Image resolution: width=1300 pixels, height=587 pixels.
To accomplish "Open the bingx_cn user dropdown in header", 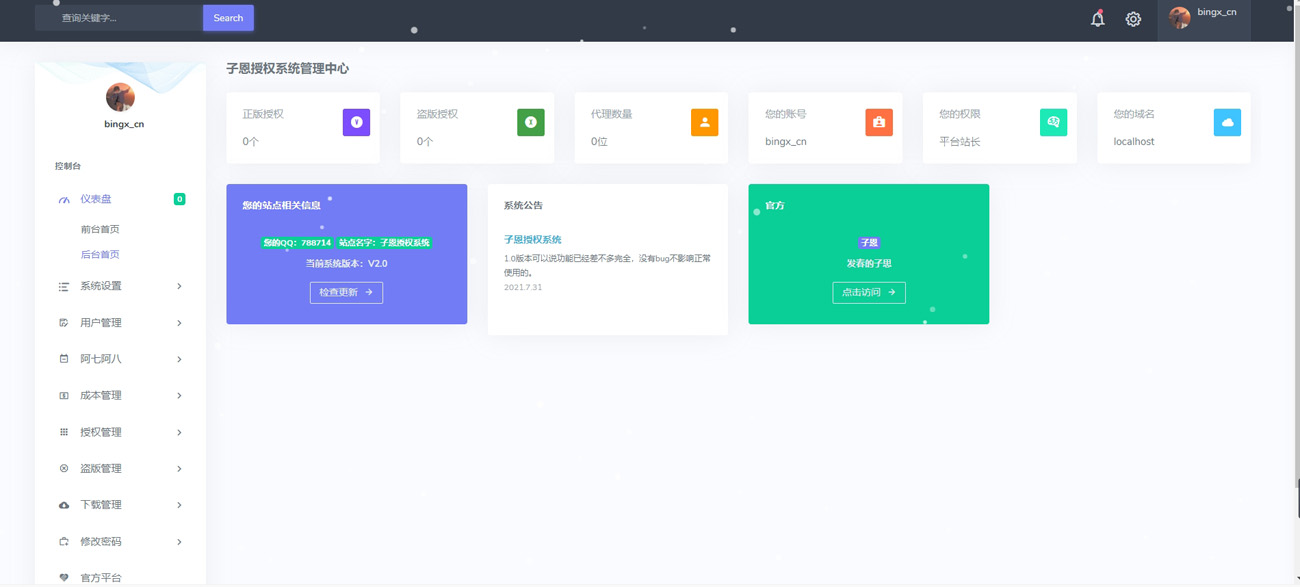I will click(x=1204, y=18).
